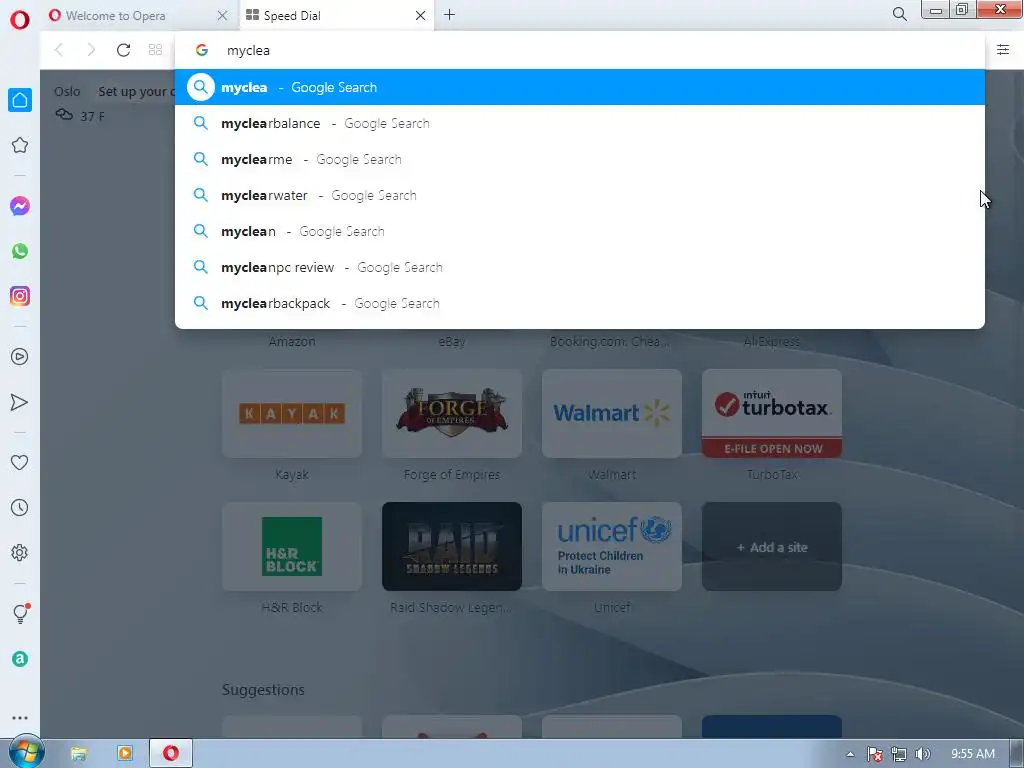Open the TurboTax speed dial tile
Screen dimensions: 1024x768
pos(772,413)
